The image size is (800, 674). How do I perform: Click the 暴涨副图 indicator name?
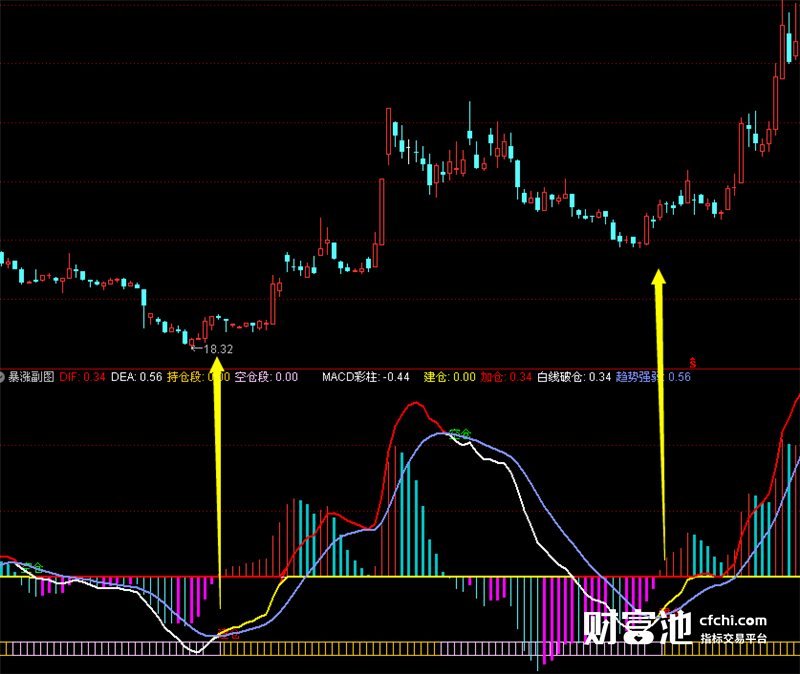(31, 377)
